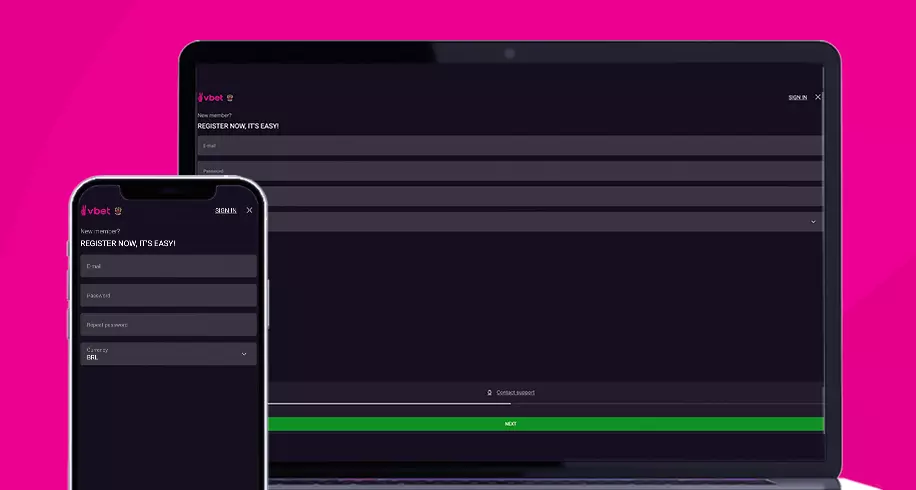Click the badge icon beside laptop vbet logo
This screenshot has height=490, width=916.
click(x=230, y=98)
